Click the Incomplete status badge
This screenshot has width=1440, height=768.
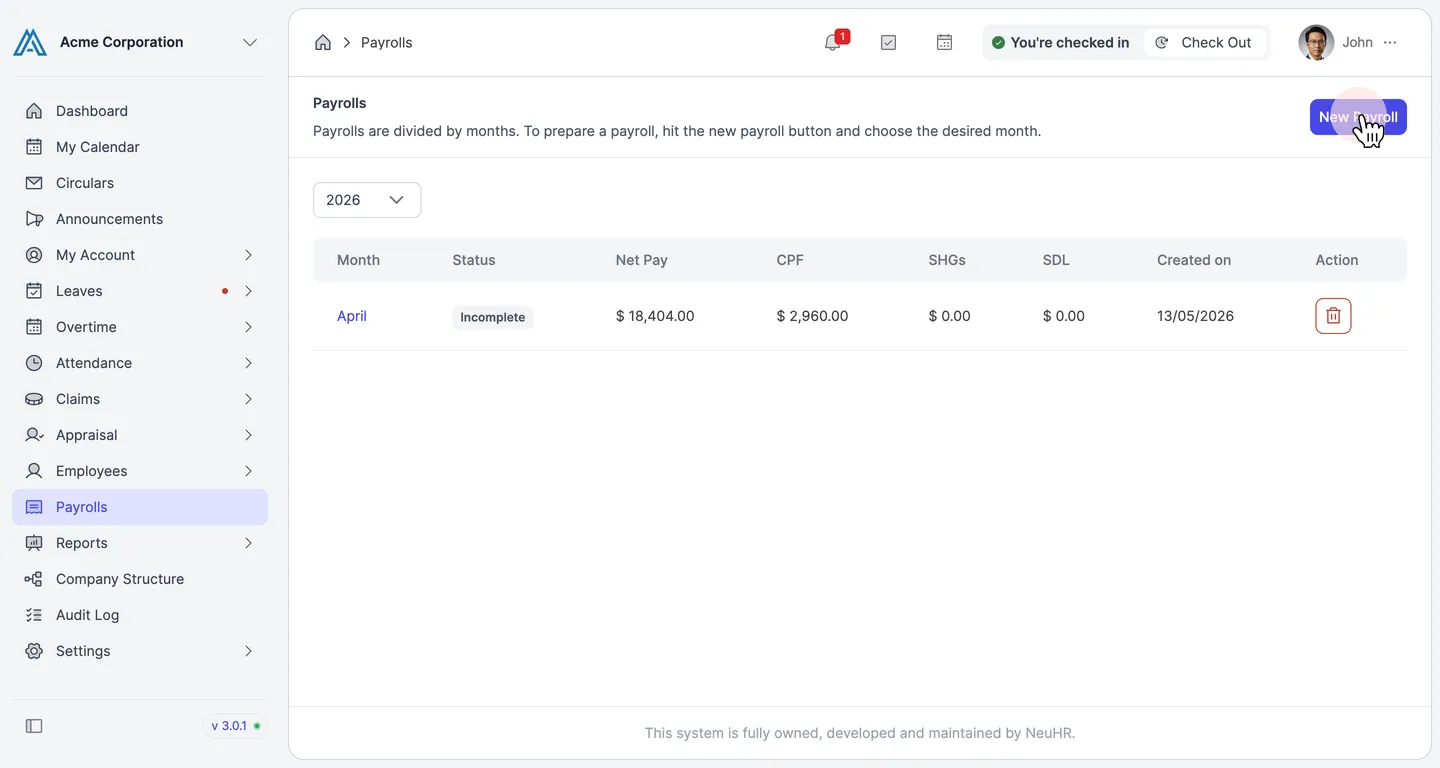click(493, 317)
